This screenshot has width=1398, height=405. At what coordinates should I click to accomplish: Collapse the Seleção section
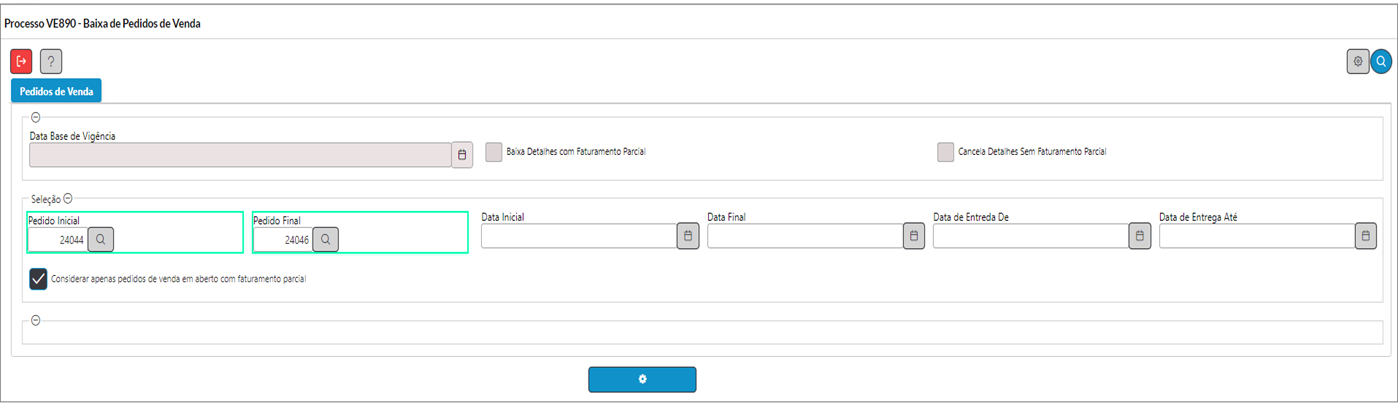[x=69, y=199]
